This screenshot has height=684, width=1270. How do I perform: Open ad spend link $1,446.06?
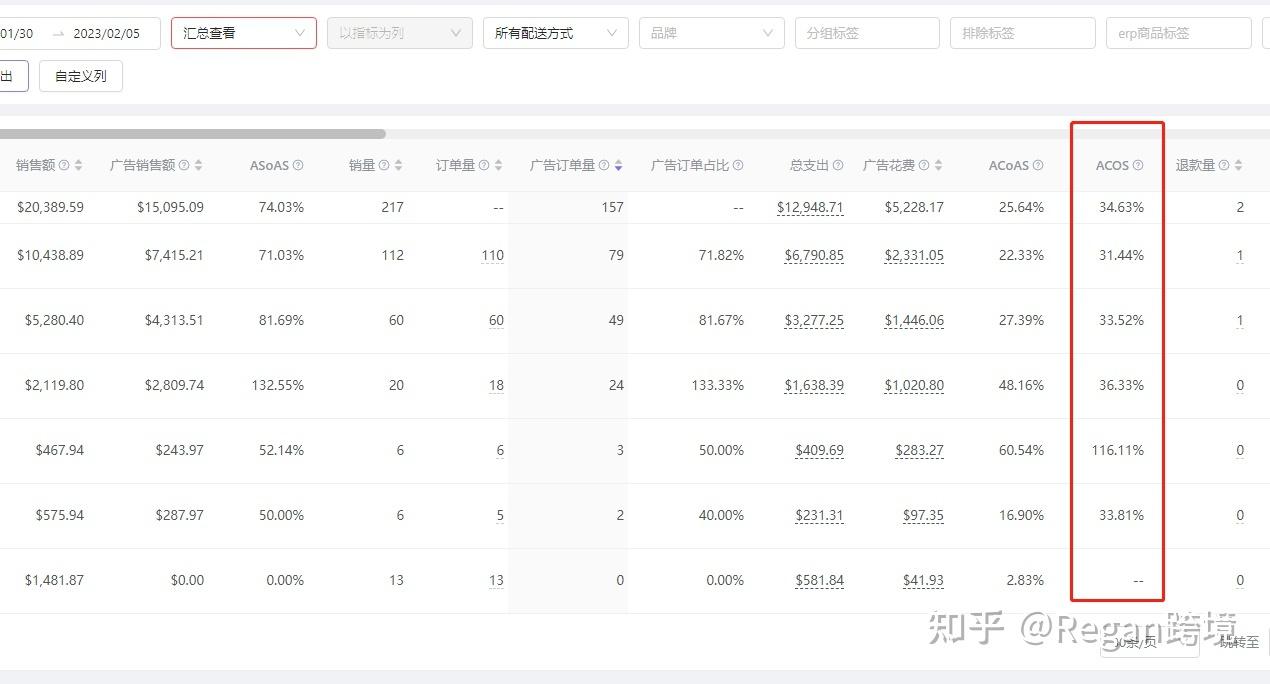(x=914, y=321)
